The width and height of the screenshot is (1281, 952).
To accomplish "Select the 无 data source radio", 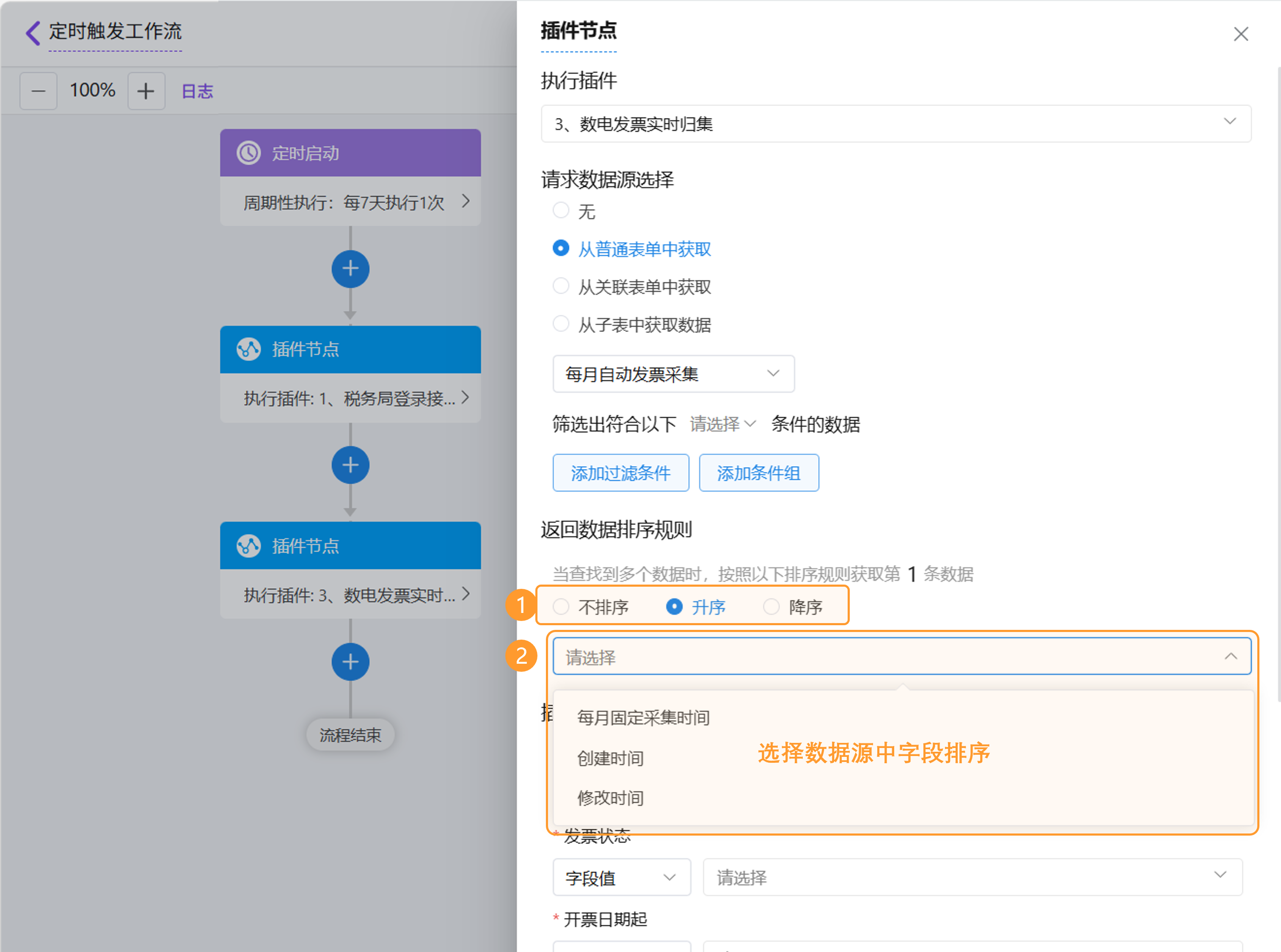I will point(561,210).
